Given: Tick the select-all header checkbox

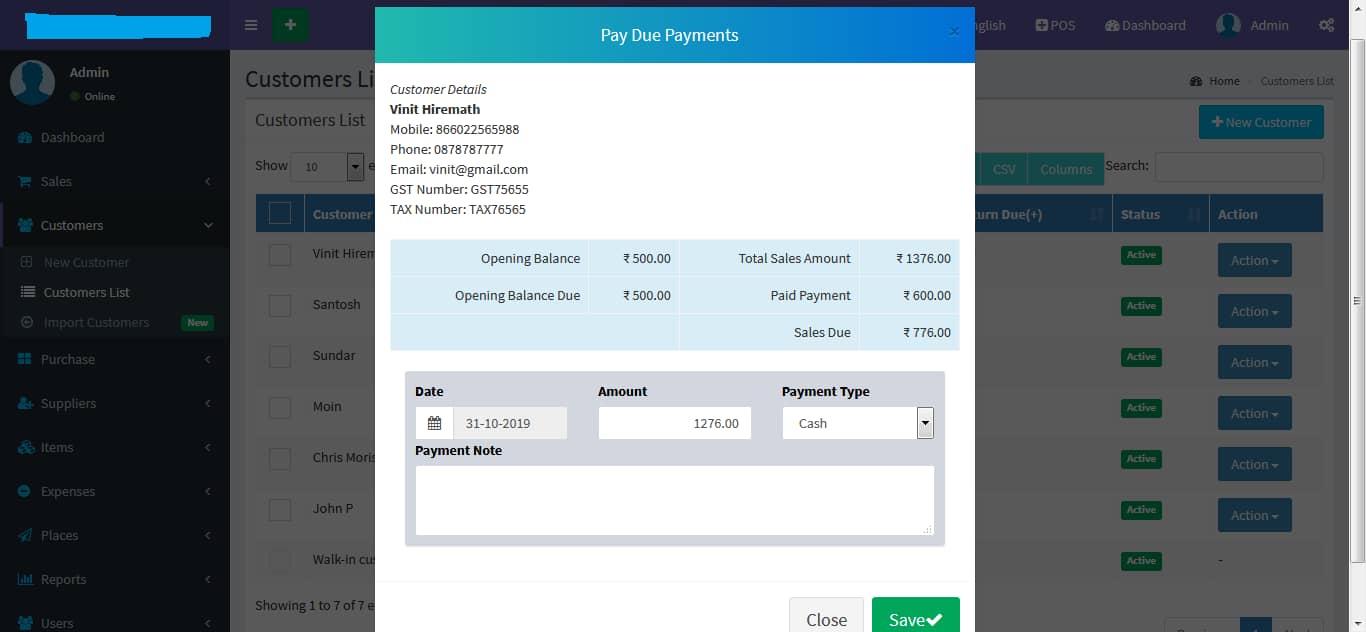Looking at the screenshot, I should coord(280,213).
